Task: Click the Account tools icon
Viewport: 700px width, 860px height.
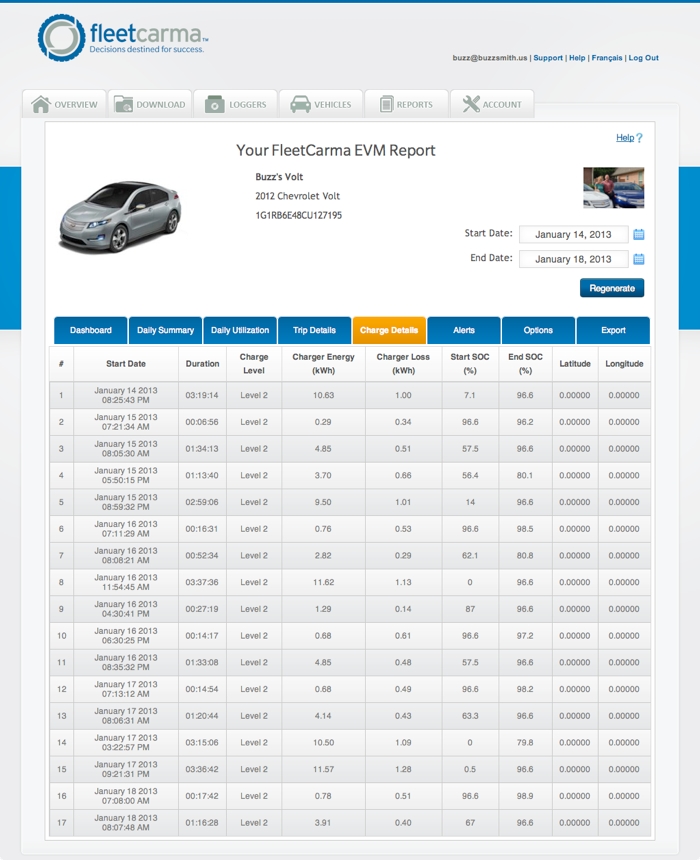Action: [x=471, y=104]
